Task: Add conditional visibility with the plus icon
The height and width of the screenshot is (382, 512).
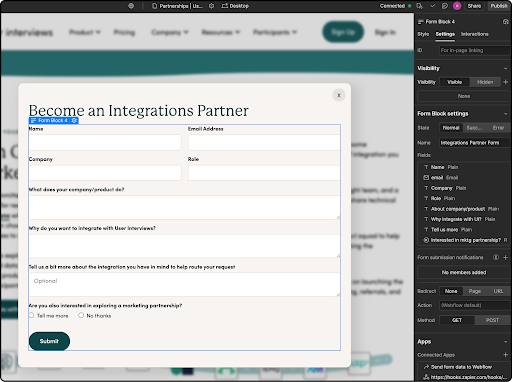Action: point(506,82)
